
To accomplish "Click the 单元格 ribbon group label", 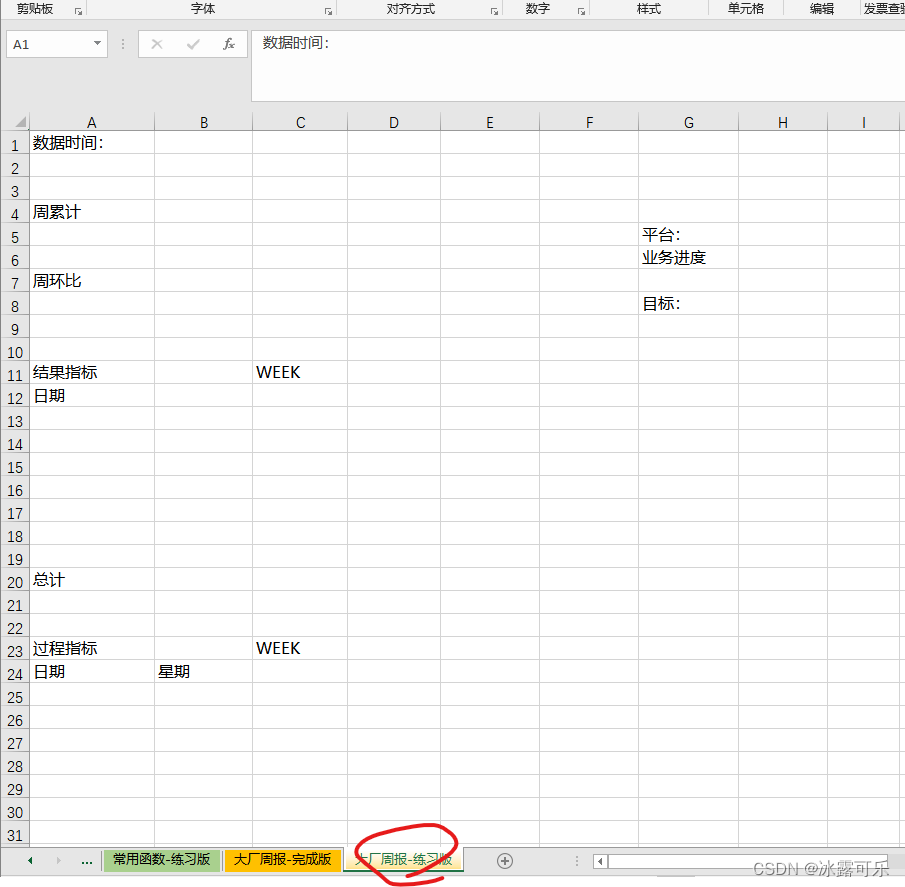I will (746, 9).
